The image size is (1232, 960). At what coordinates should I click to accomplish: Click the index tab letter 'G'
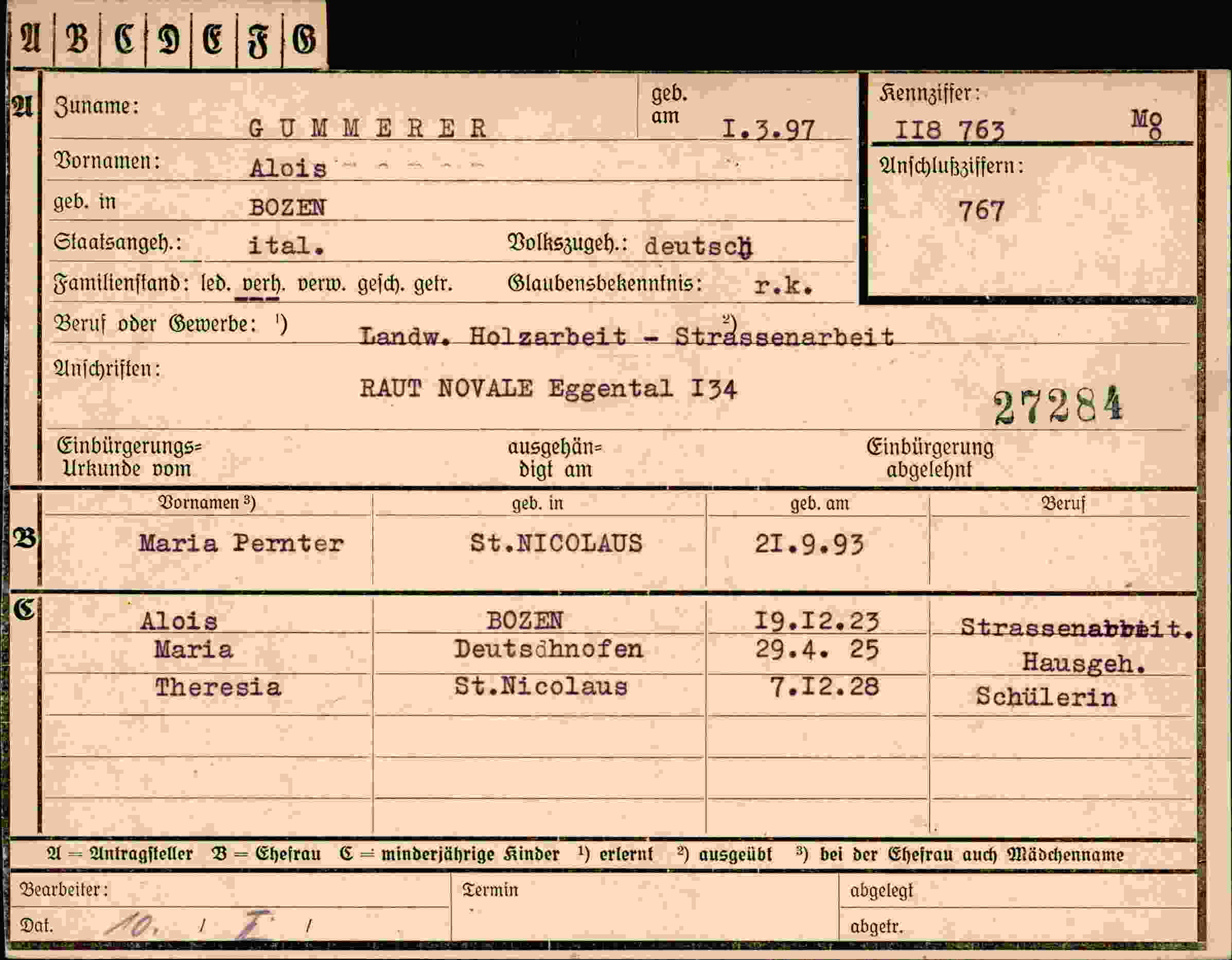(305, 40)
